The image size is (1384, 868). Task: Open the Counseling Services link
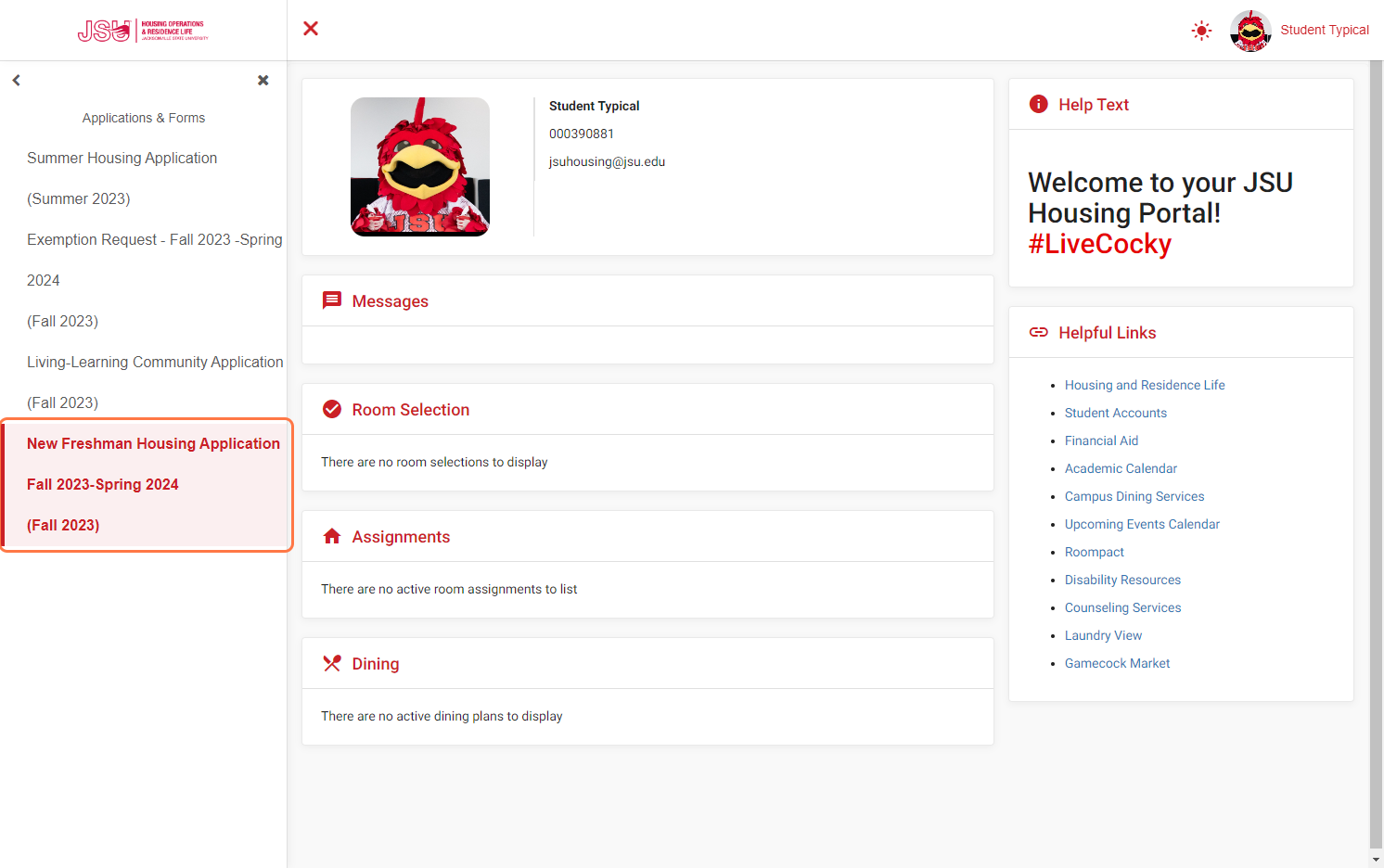1122,607
